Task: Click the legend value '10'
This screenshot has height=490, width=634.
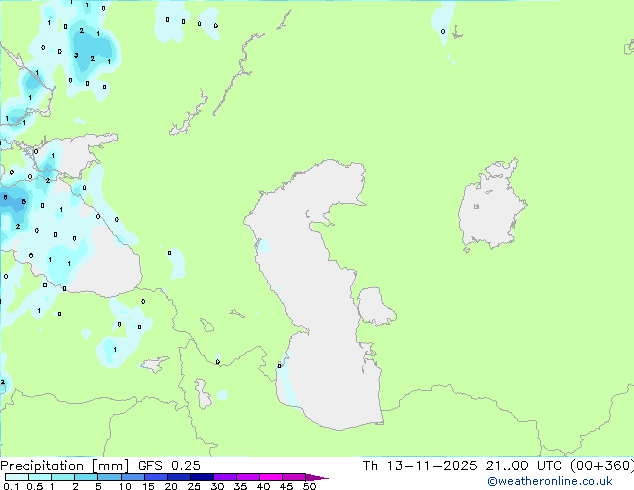Action: tap(125, 486)
